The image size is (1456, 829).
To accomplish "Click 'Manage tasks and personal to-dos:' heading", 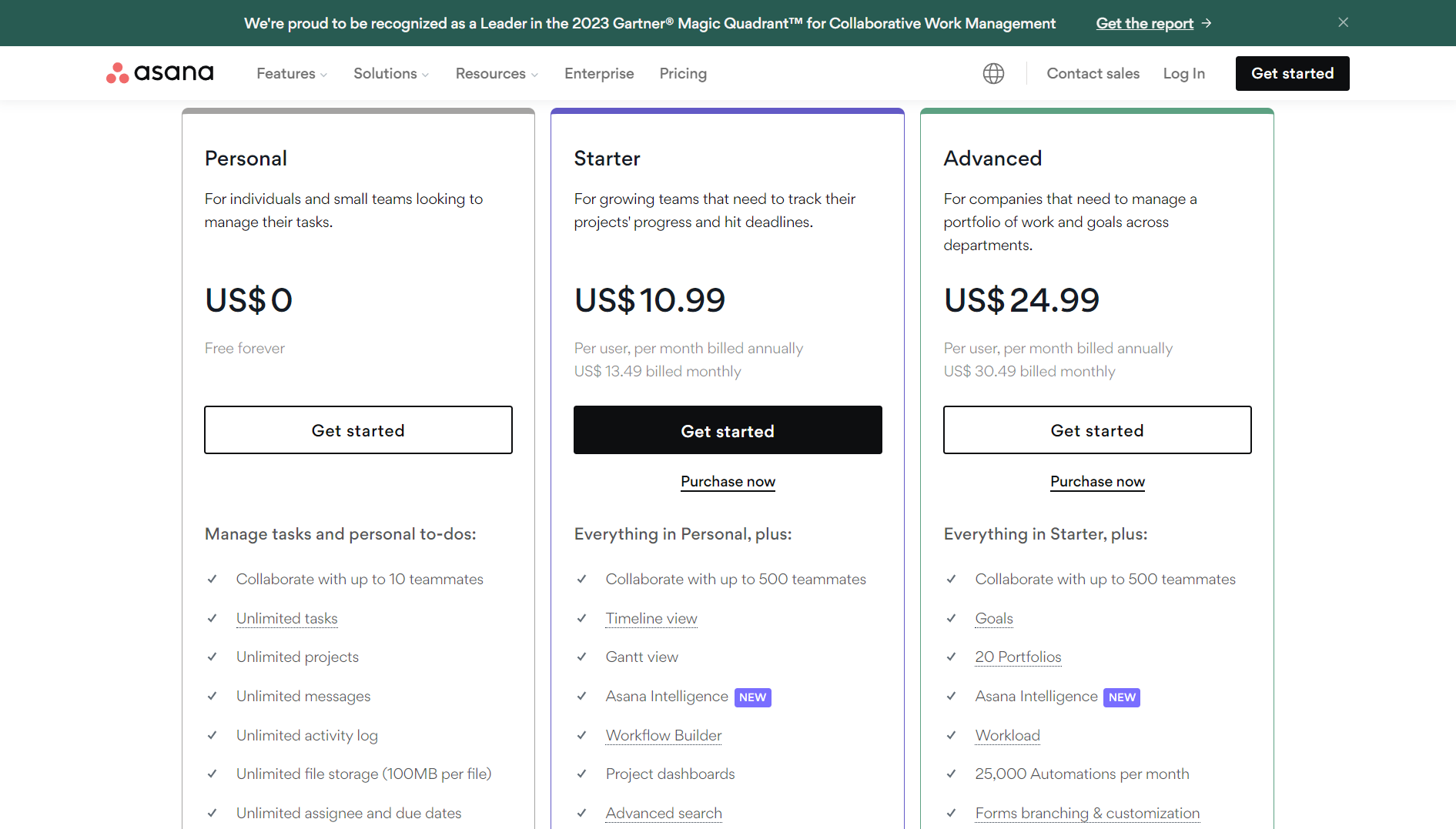I will (x=340, y=533).
